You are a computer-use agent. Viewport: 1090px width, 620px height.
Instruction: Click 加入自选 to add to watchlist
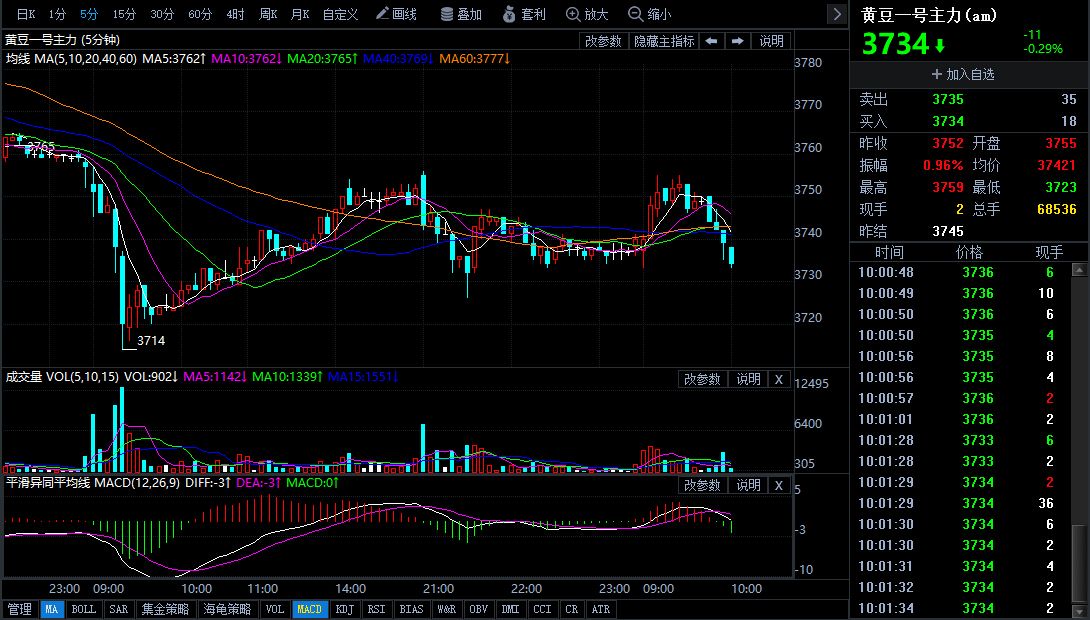pyautogui.click(x=963, y=74)
